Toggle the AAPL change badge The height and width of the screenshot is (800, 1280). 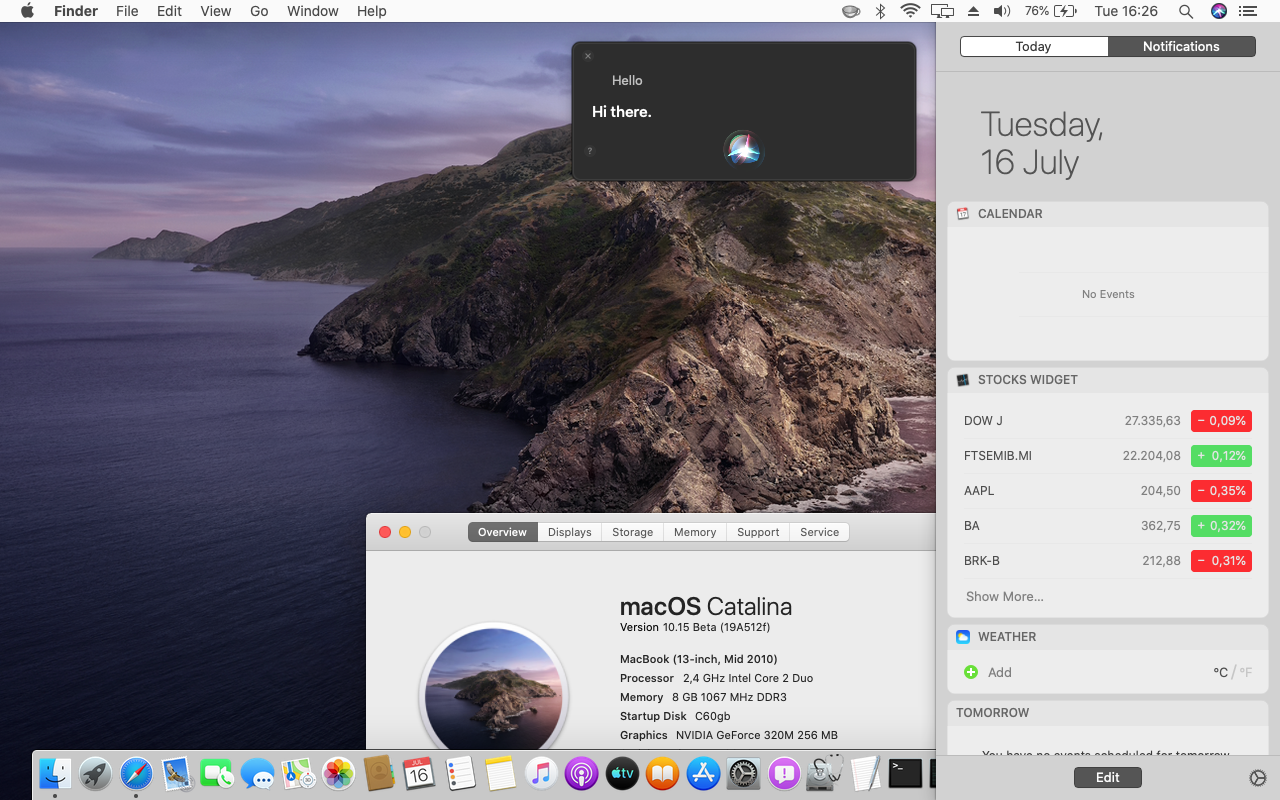(x=1221, y=491)
